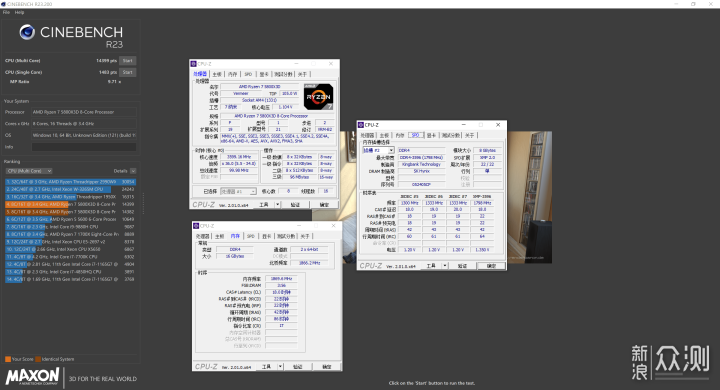Click the orange Your Score legend square
The height and width of the screenshot is (390, 720).
(x=8, y=359)
